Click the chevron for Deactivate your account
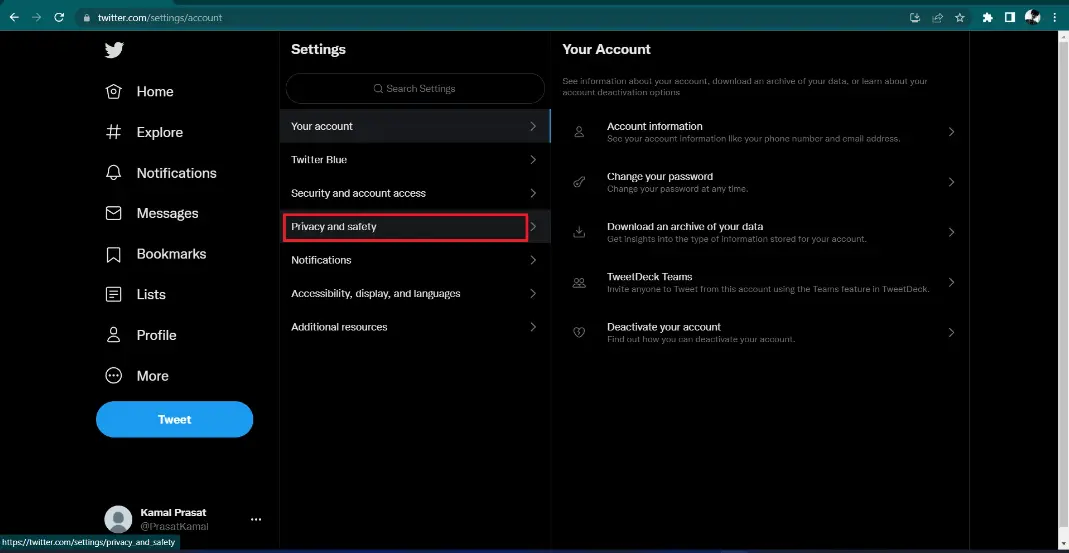 951,332
